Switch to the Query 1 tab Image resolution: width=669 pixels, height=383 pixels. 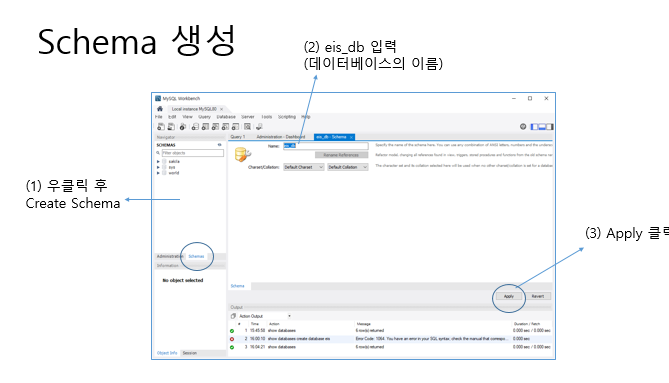pyautogui.click(x=238, y=137)
